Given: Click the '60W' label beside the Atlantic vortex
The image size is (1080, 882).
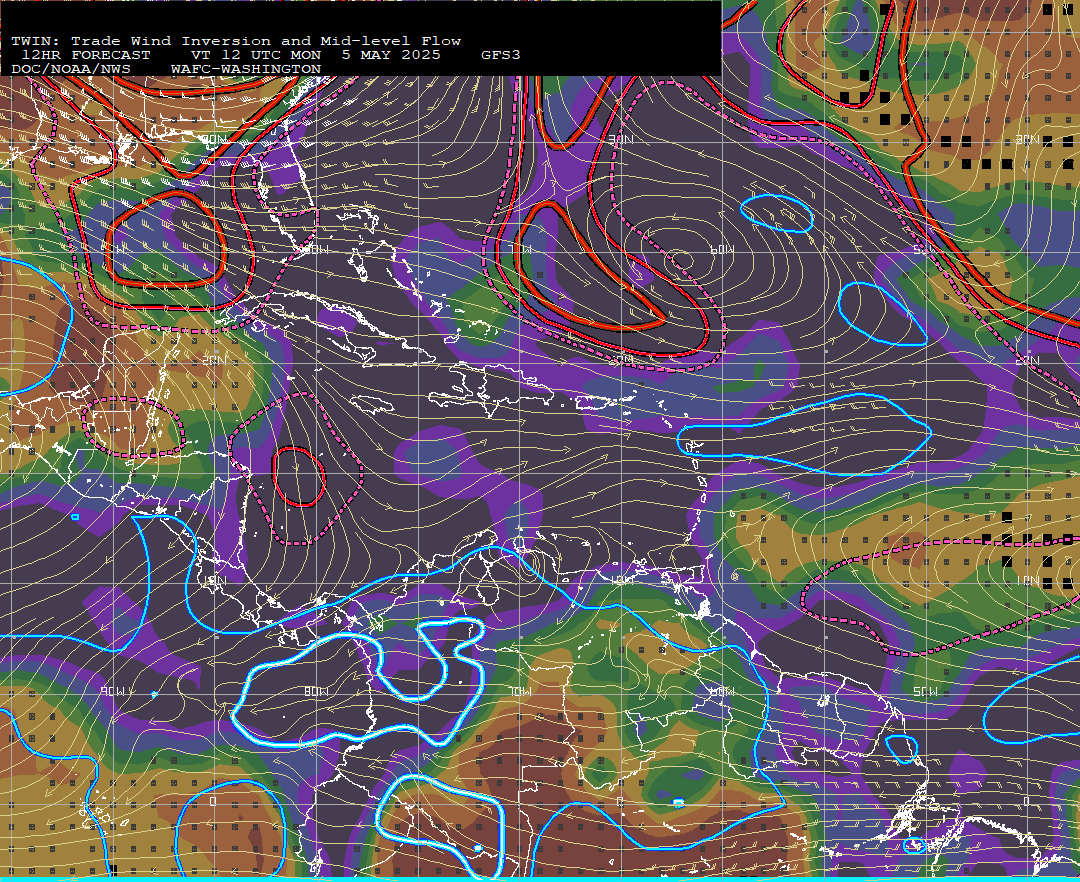Looking at the screenshot, I should pyautogui.click(x=723, y=249).
